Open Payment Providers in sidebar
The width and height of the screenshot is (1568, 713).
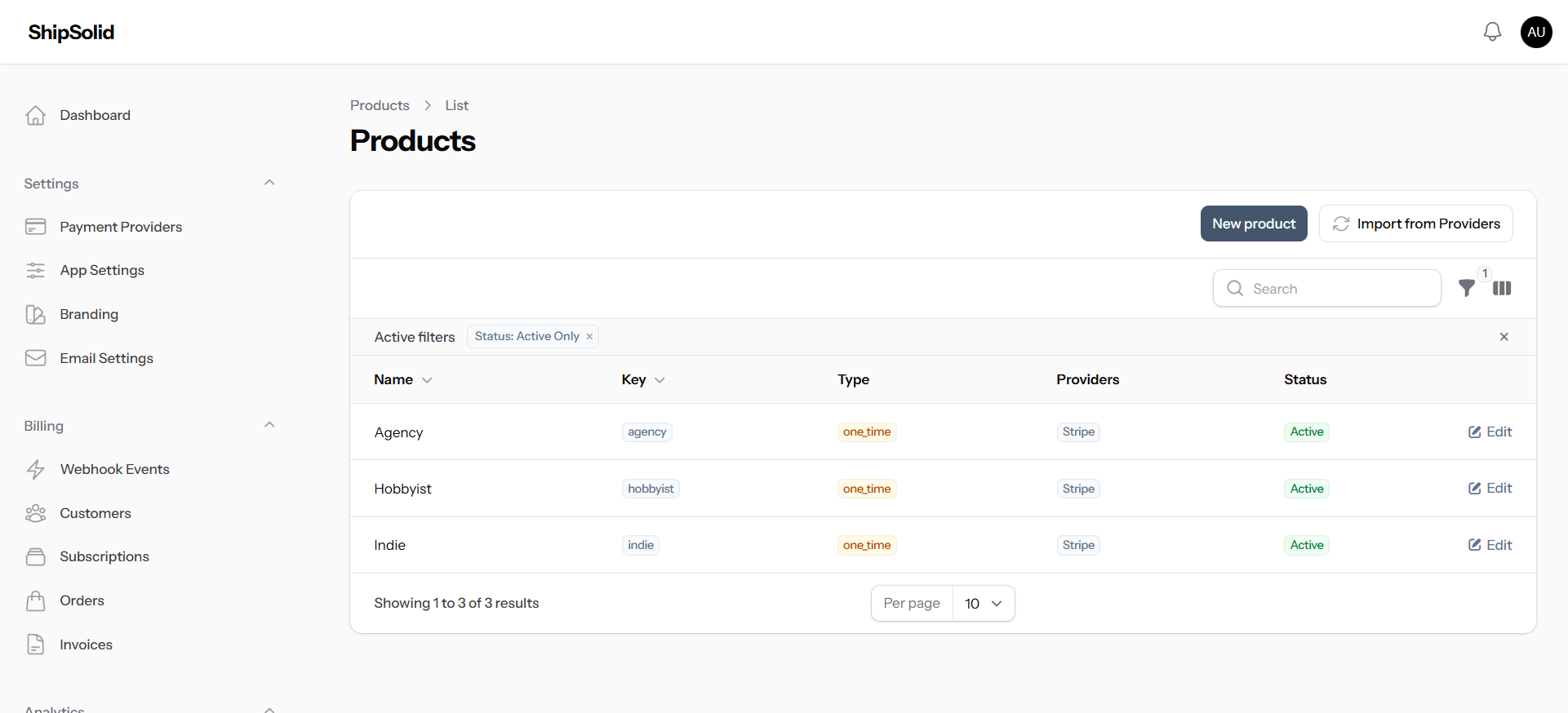click(x=120, y=227)
